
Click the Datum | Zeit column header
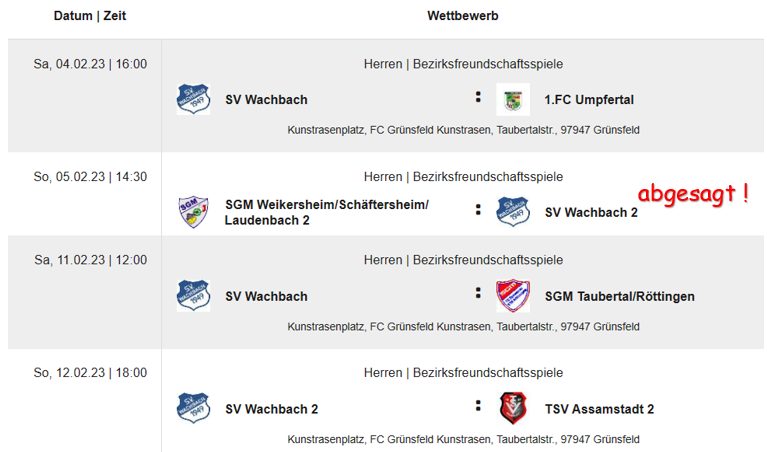pyautogui.click(x=90, y=16)
